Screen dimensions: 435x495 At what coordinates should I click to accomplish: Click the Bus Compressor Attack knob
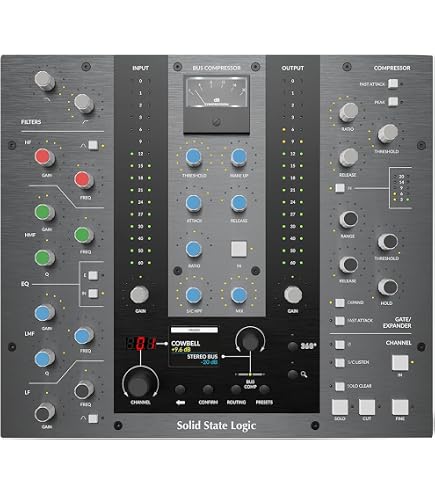(194, 203)
